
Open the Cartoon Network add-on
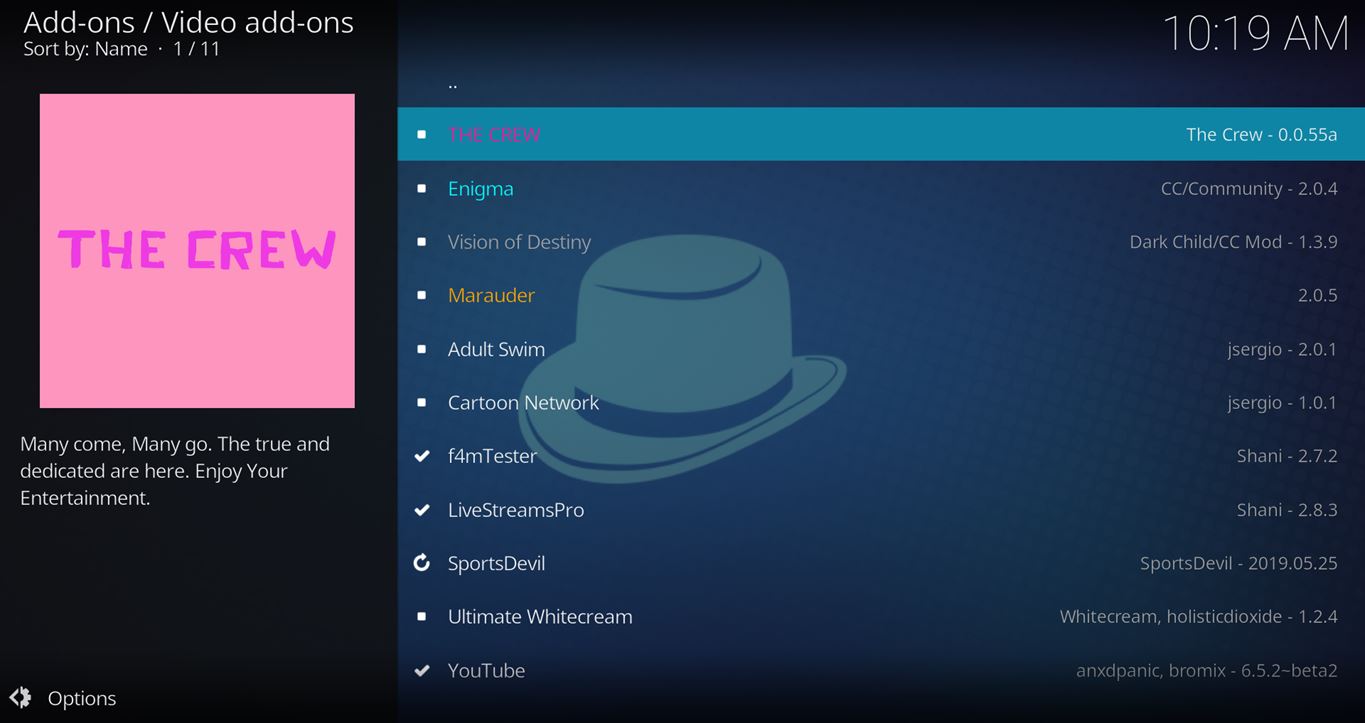[x=523, y=402]
